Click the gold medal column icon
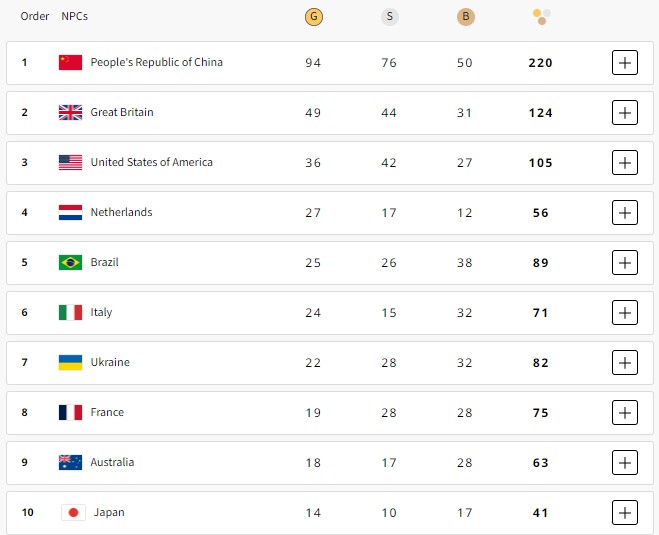This screenshot has width=659, height=535. pyautogui.click(x=313, y=16)
